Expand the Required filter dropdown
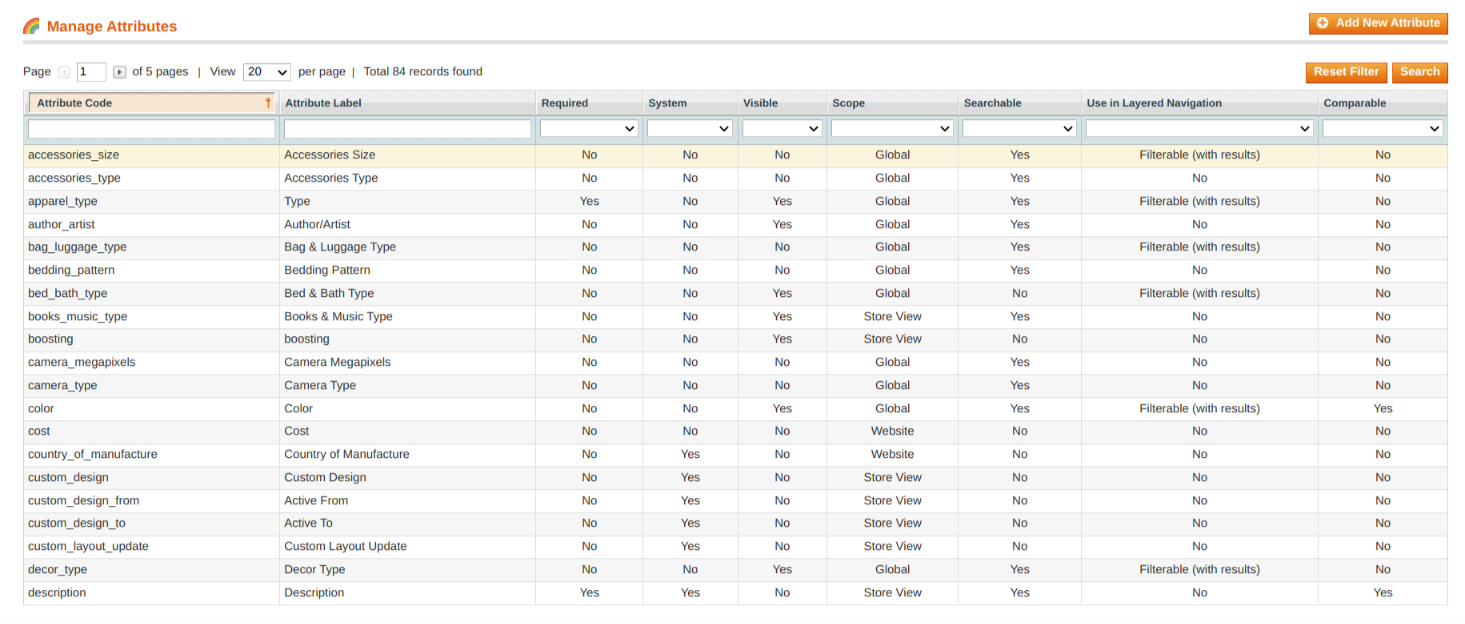The height and width of the screenshot is (624, 1465). click(x=589, y=129)
